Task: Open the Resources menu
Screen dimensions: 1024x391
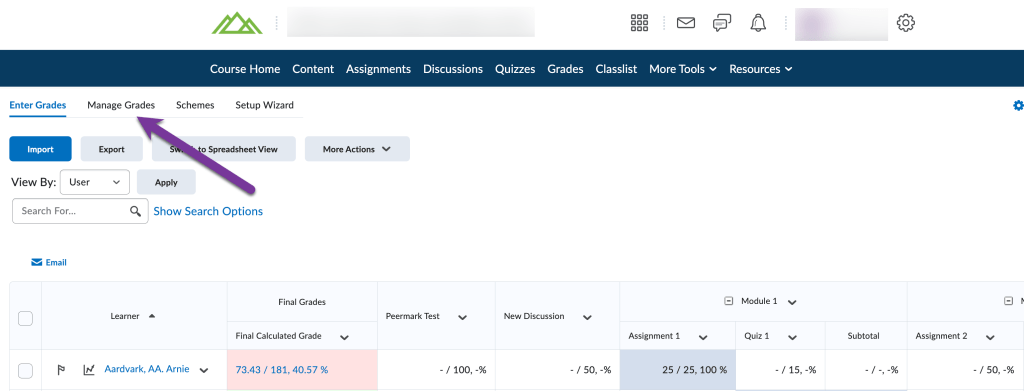Action: [761, 69]
